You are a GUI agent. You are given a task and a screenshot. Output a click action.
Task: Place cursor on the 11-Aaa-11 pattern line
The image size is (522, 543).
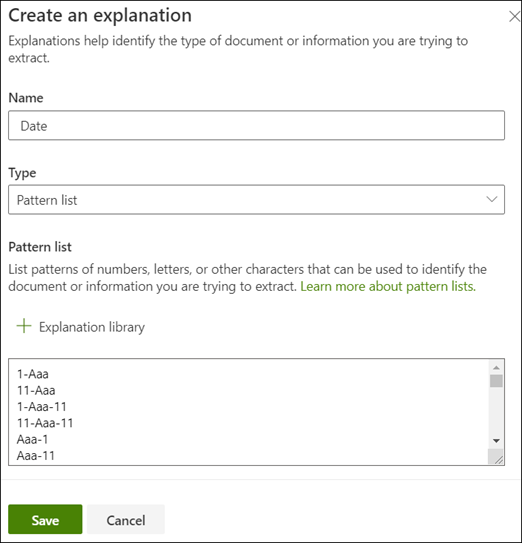pyautogui.click(x=45, y=423)
